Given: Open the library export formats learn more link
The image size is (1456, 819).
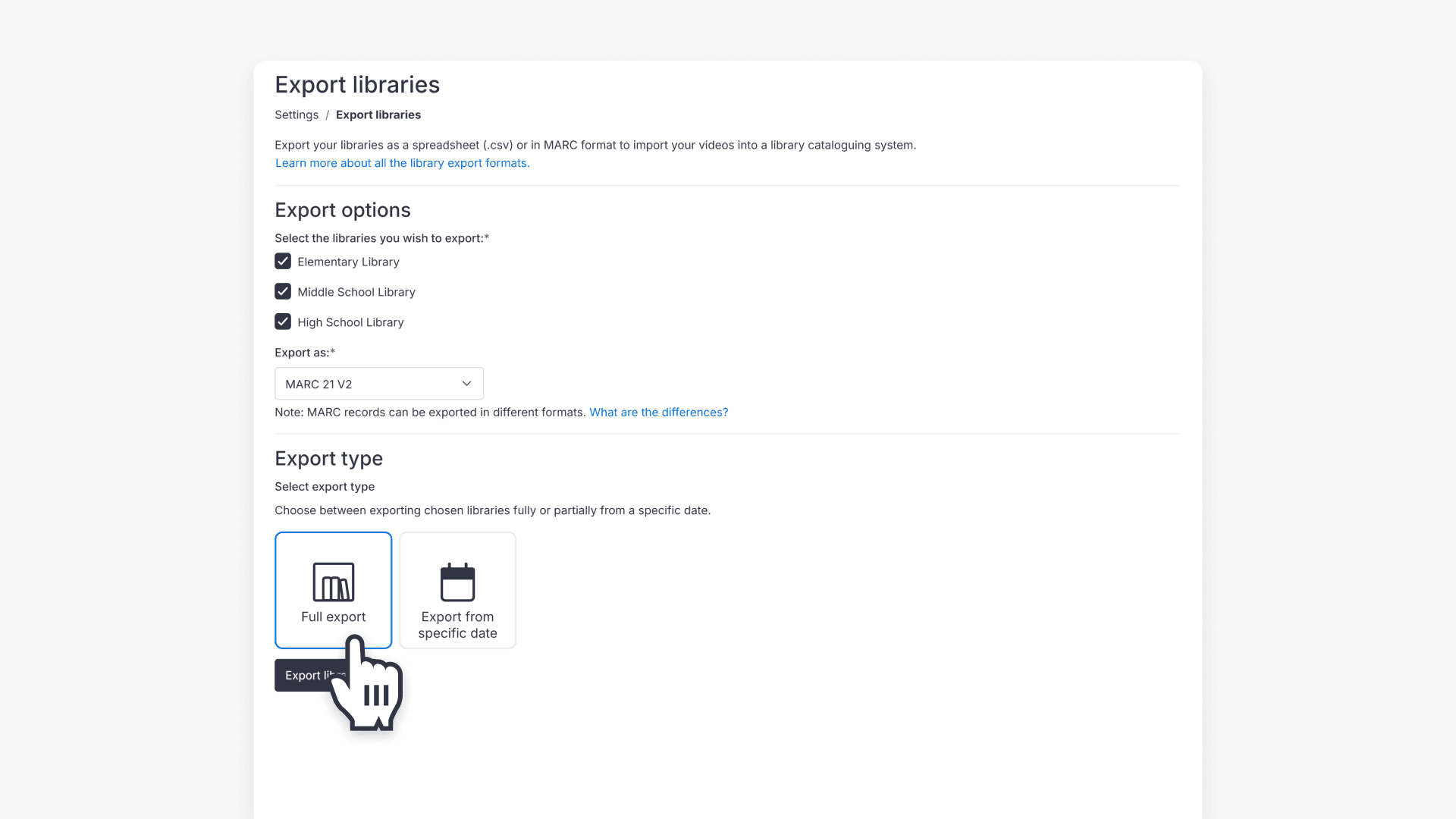Looking at the screenshot, I should pos(402,163).
